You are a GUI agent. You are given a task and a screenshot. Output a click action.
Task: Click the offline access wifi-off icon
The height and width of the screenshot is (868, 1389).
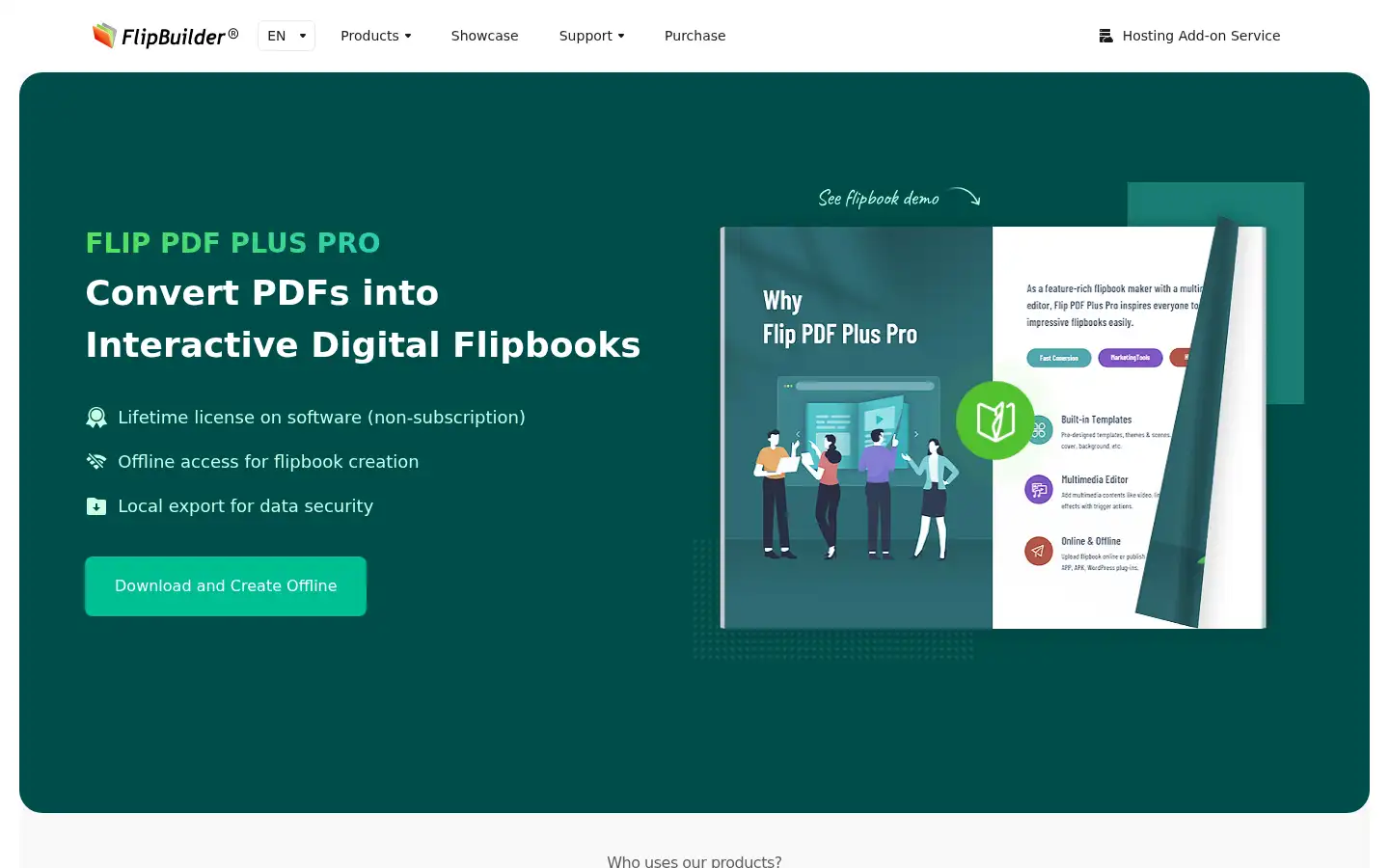[x=96, y=462]
